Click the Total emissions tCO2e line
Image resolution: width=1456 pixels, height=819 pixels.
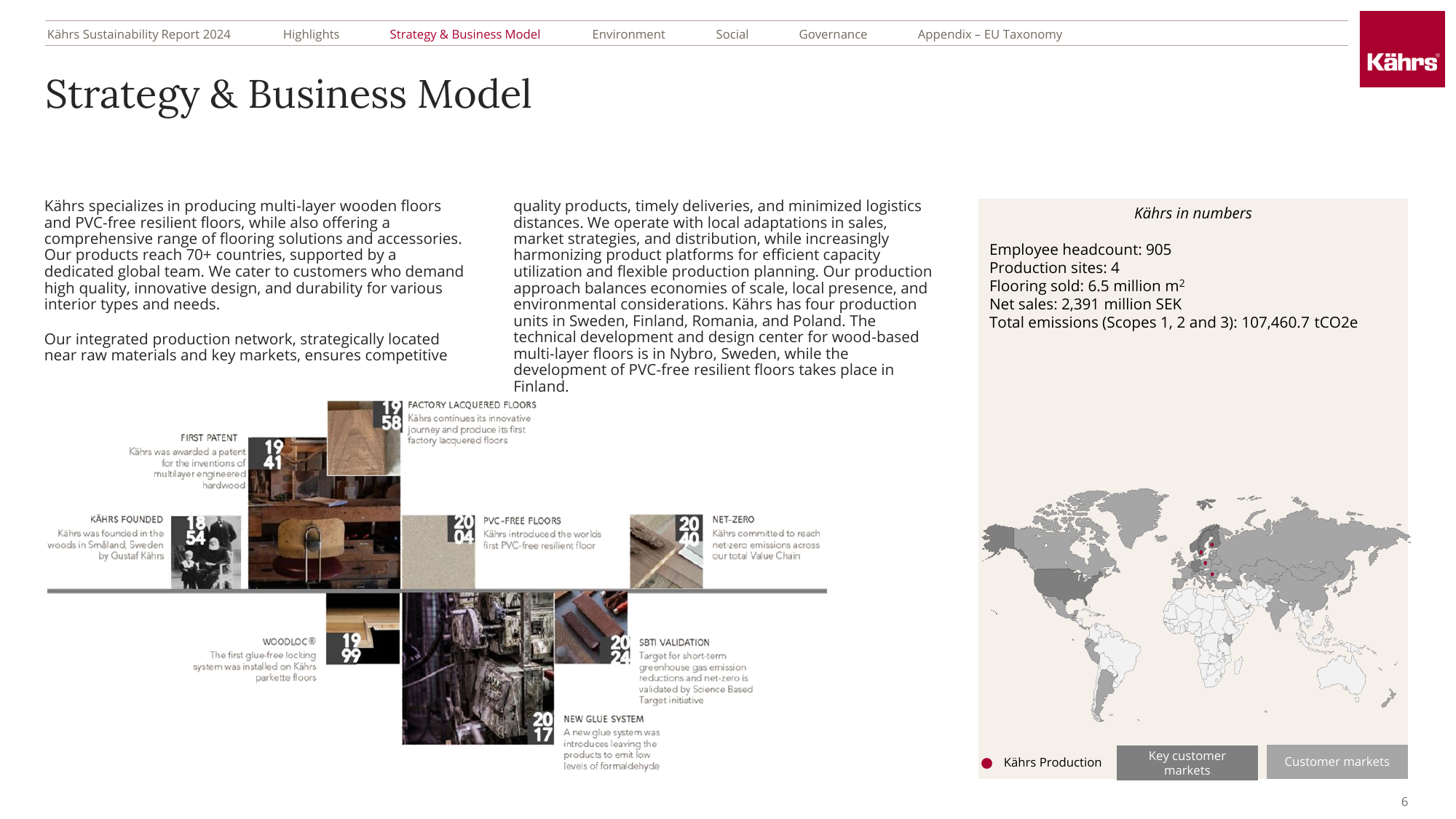coord(1174,323)
